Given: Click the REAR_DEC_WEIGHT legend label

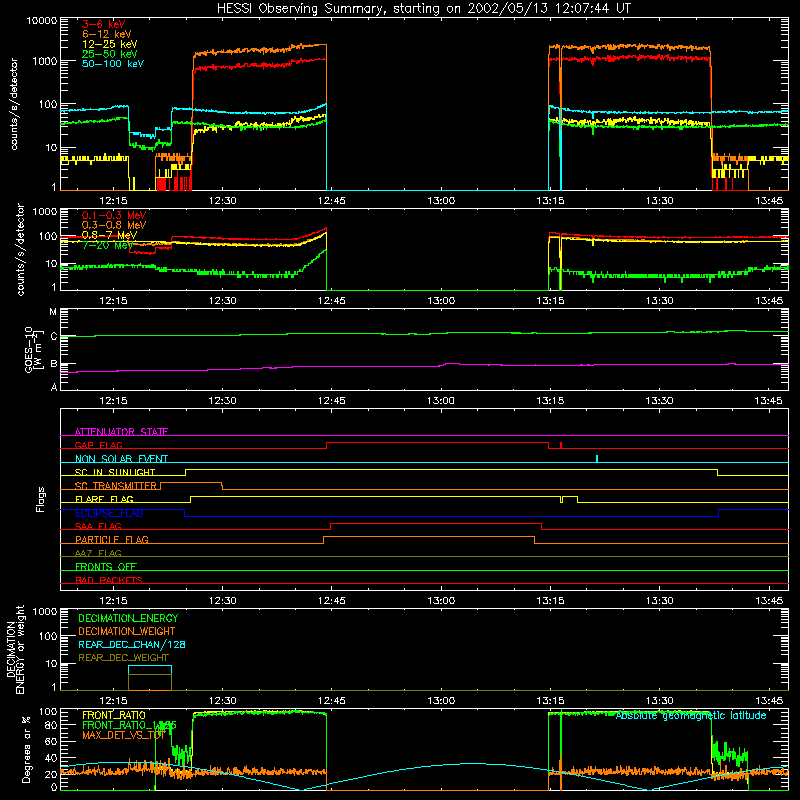Looking at the screenshot, I should click(x=123, y=658).
